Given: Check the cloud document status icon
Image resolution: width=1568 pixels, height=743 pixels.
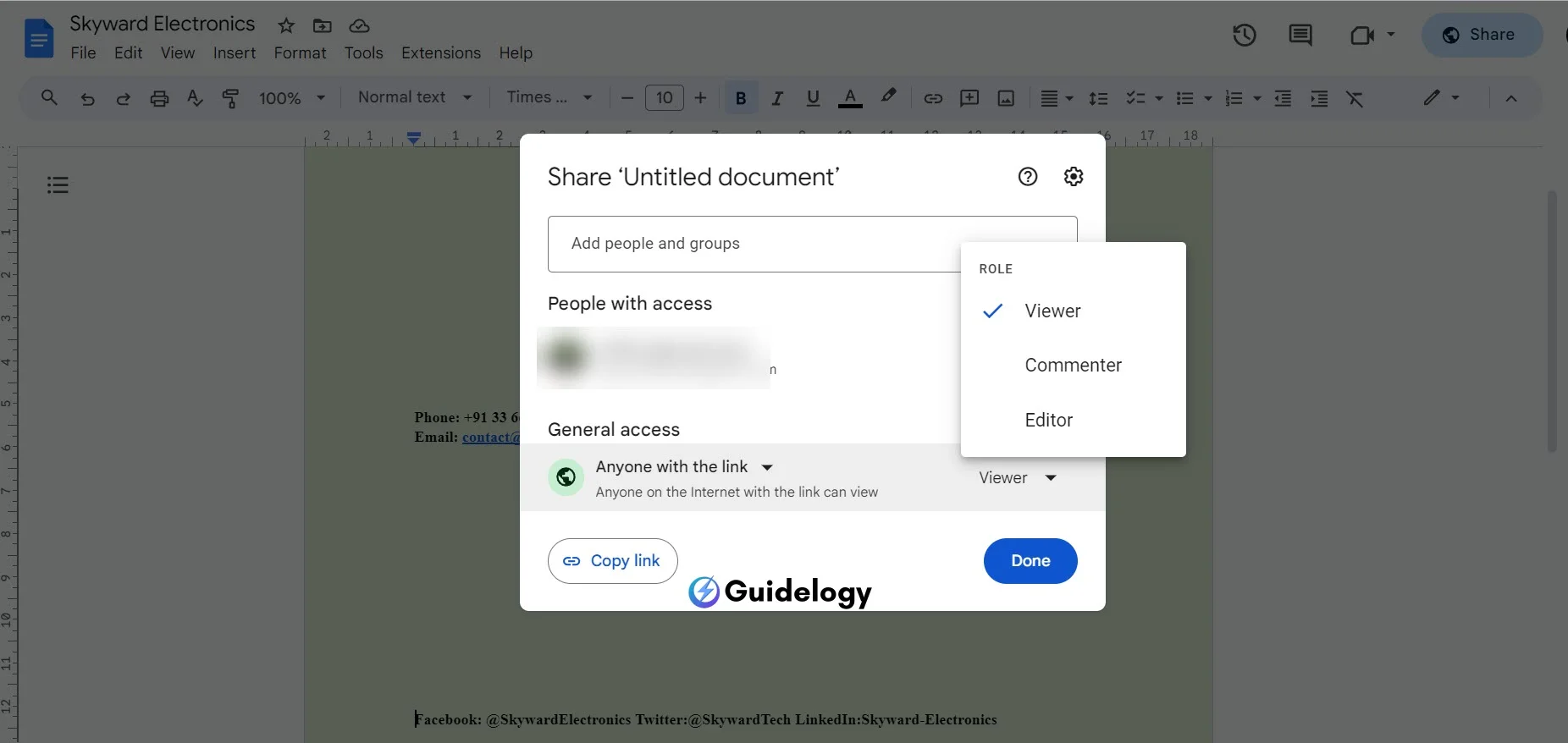Looking at the screenshot, I should (x=359, y=25).
